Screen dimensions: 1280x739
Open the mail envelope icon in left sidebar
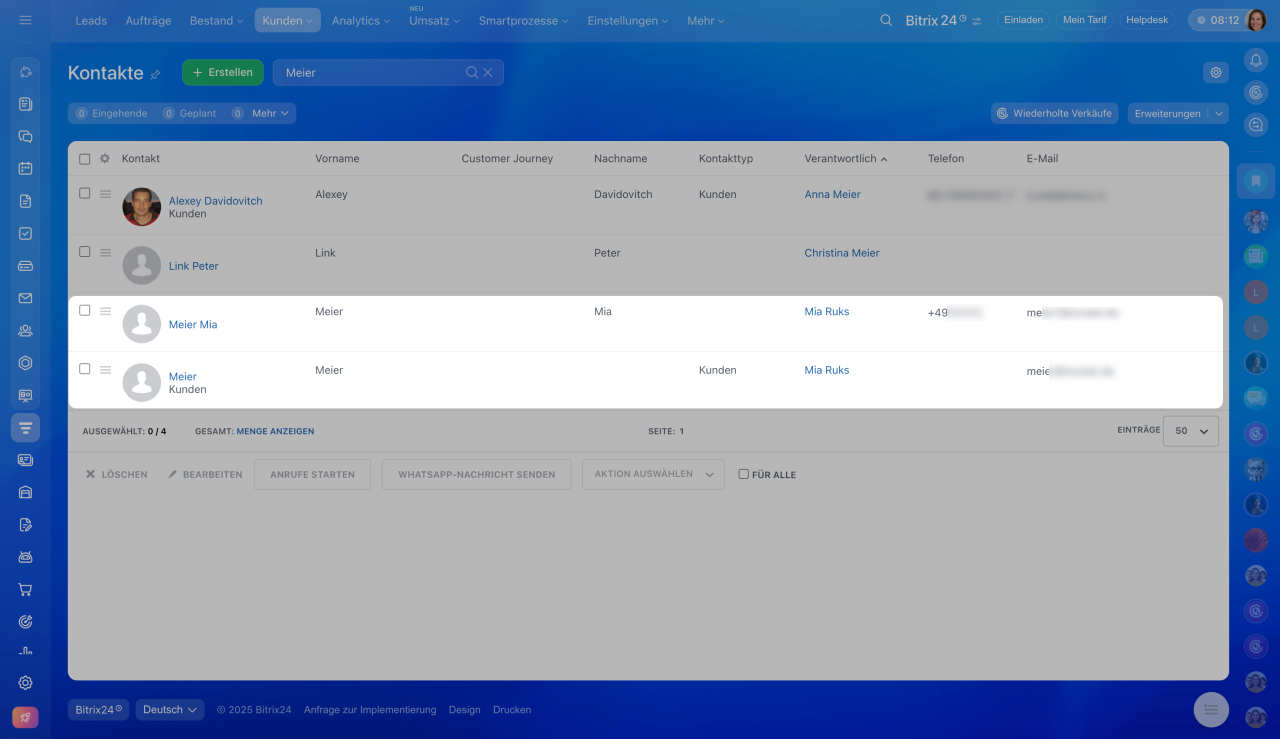tap(26, 298)
